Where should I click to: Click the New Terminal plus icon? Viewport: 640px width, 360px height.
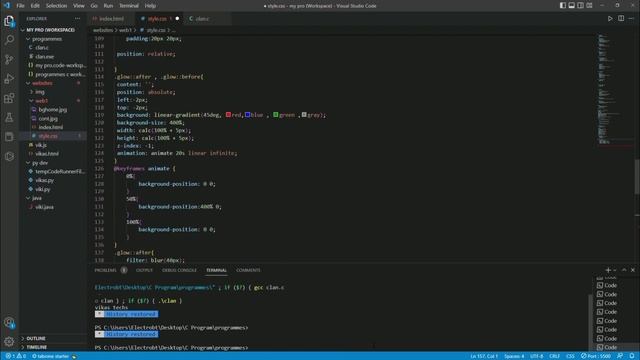click(x=608, y=270)
